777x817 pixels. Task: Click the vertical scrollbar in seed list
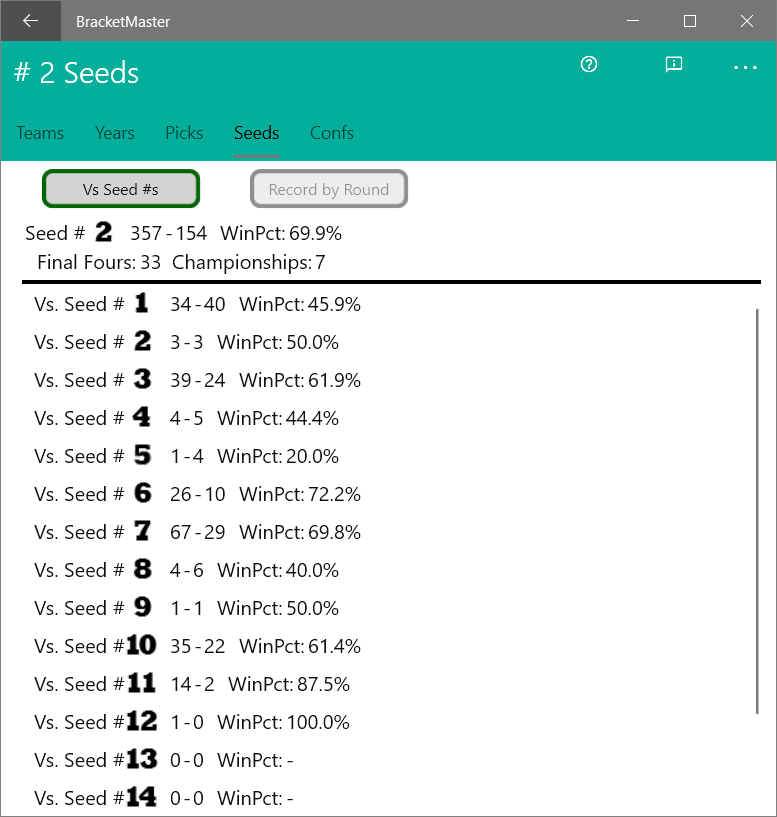[757, 510]
